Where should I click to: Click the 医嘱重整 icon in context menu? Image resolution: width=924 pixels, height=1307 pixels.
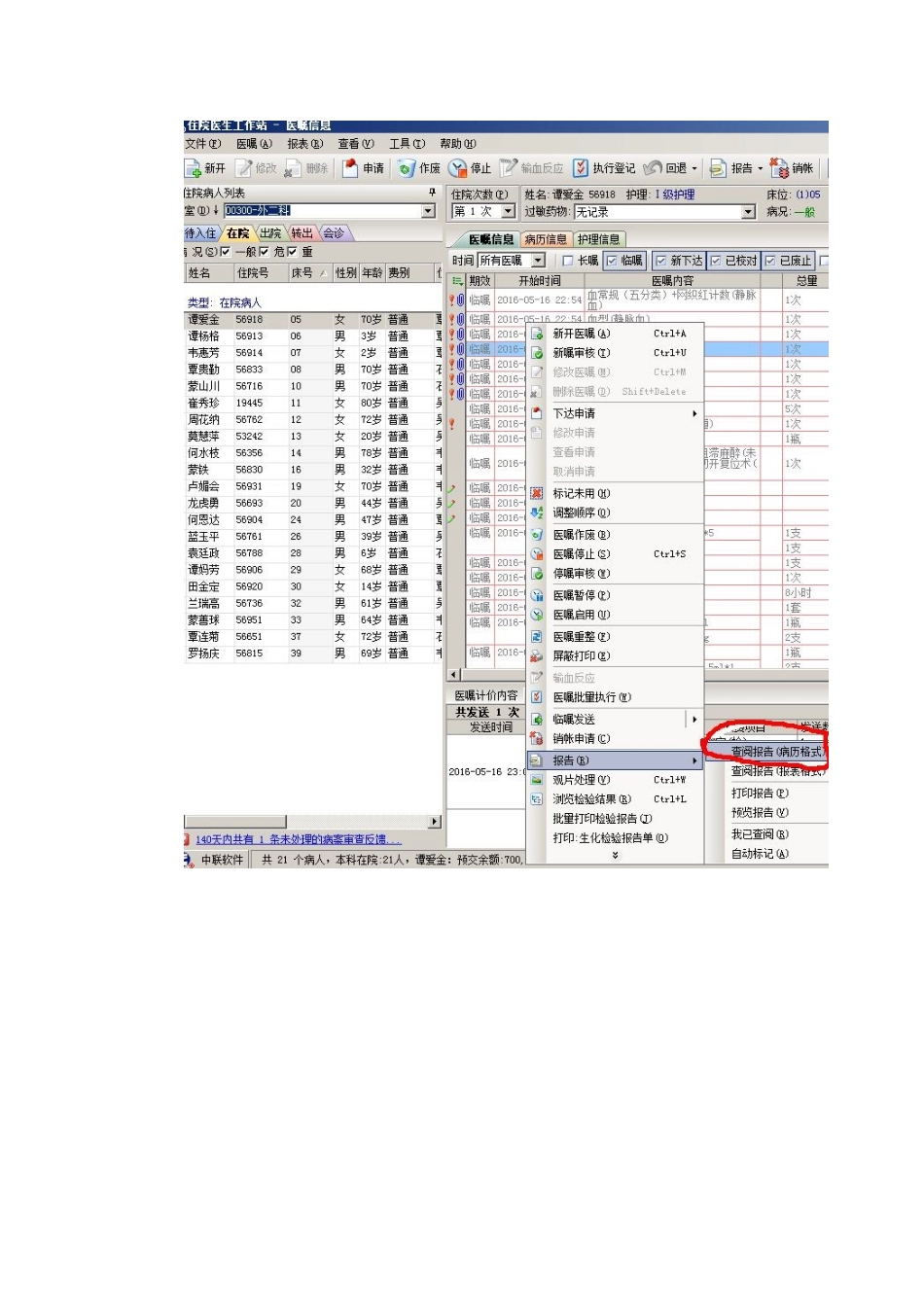pos(536,636)
